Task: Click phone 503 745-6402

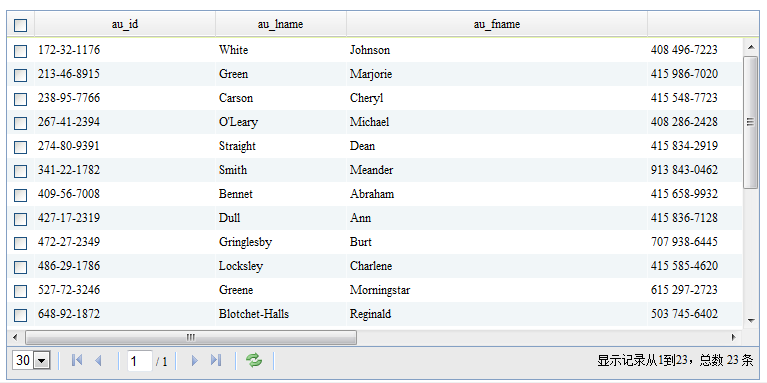Action: point(684,314)
